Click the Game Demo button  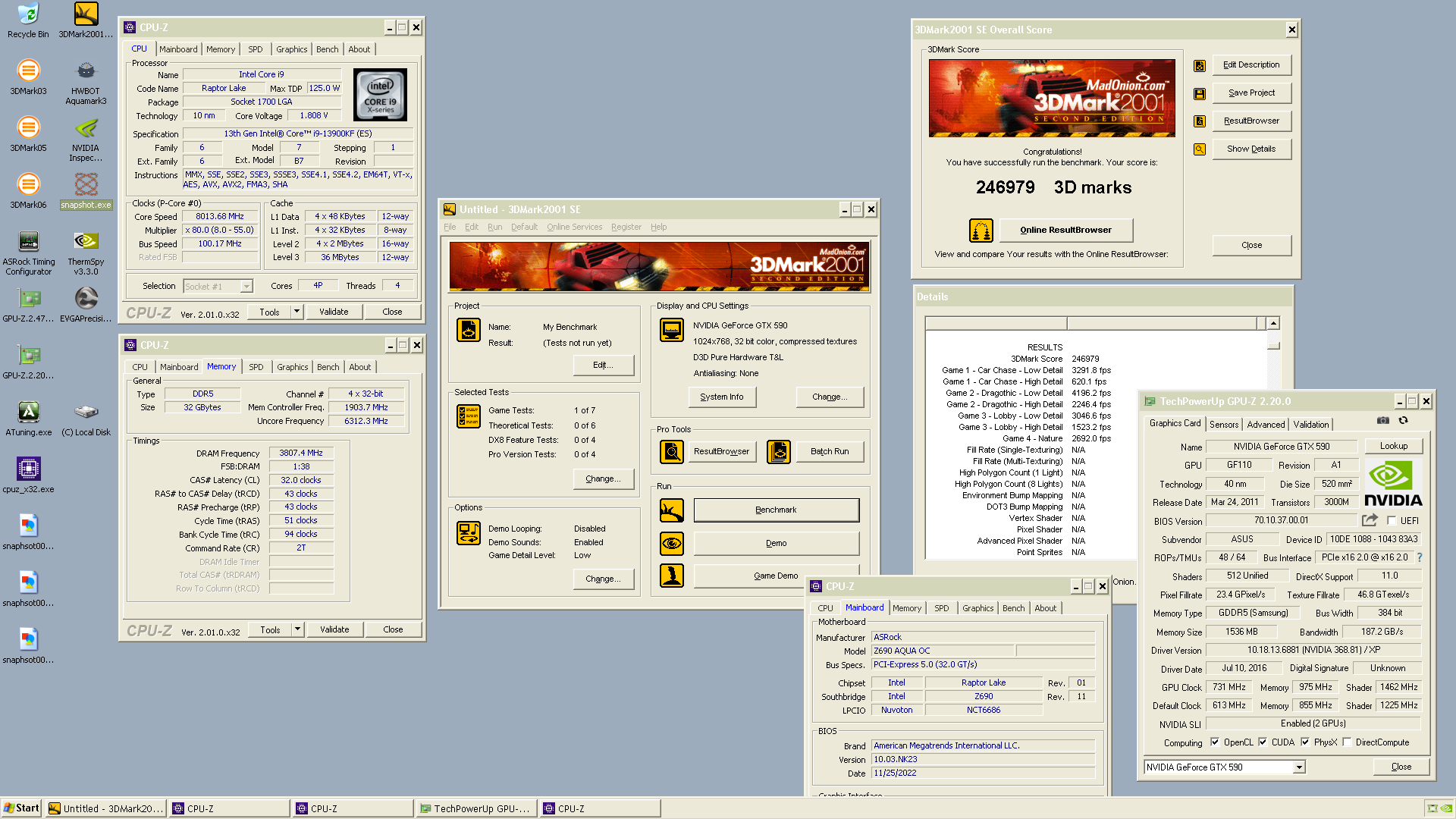click(776, 576)
